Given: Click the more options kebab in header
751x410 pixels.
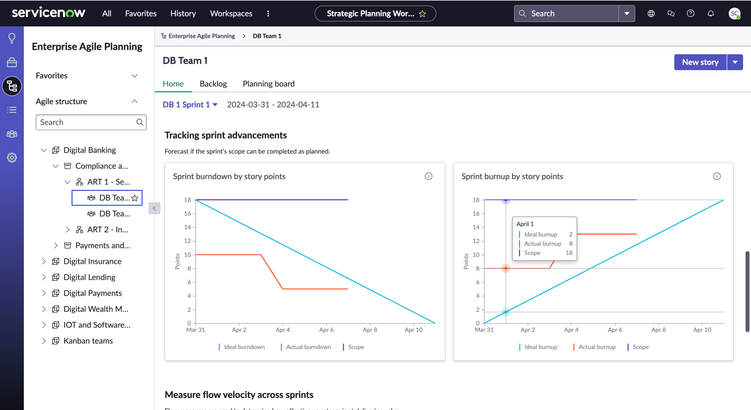Looking at the screenshot, I should coord(268,13).
